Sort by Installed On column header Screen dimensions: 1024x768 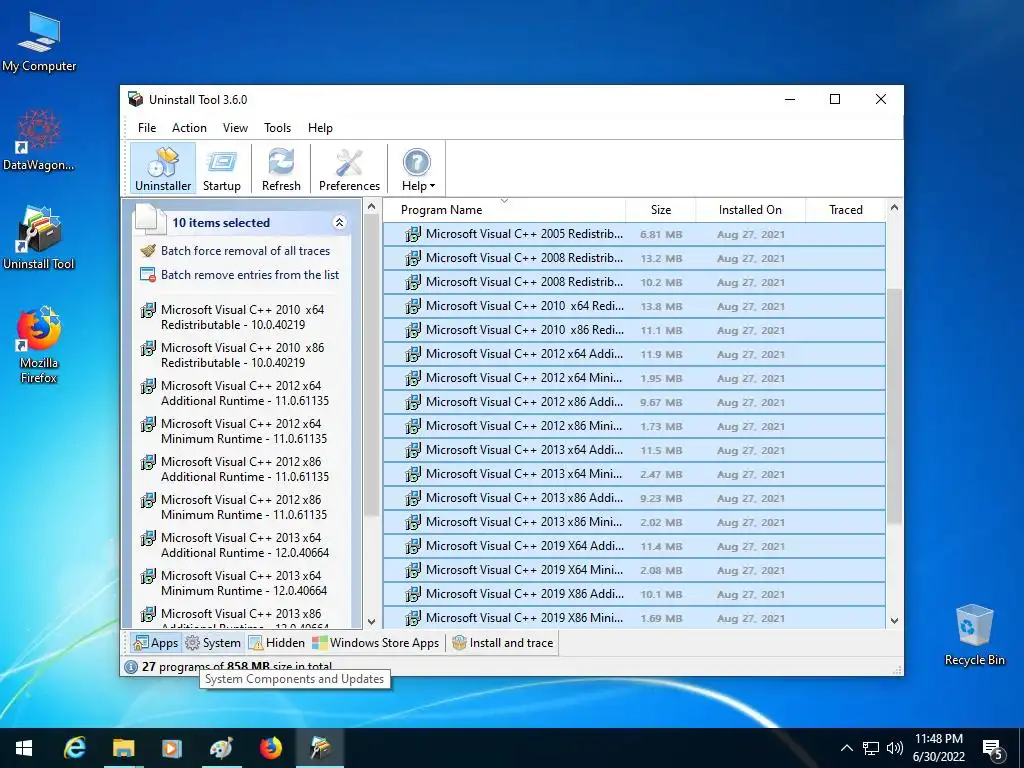[750, 210]
